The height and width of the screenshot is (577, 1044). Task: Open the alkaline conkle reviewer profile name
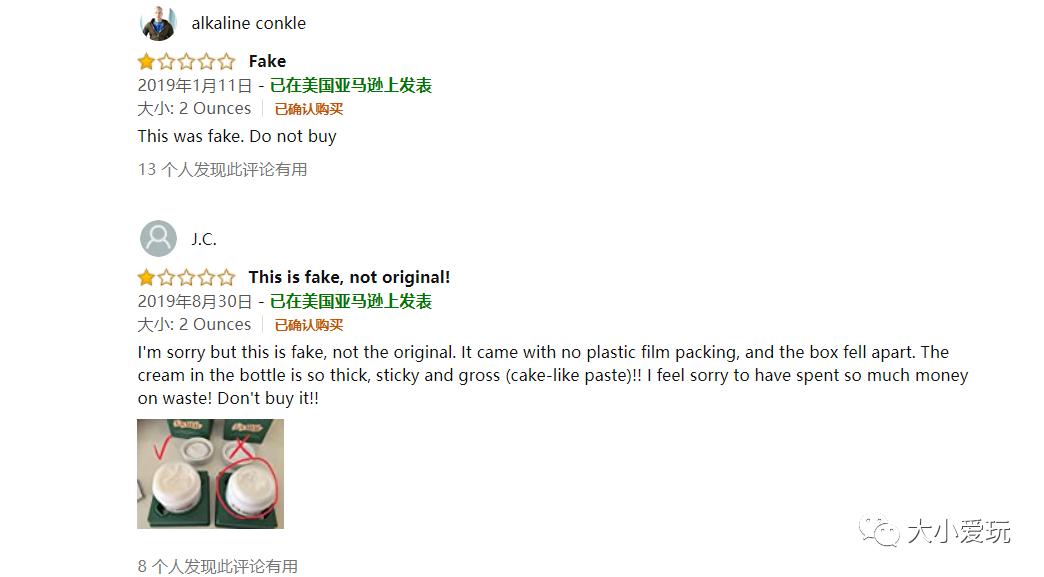pos(248,23)
